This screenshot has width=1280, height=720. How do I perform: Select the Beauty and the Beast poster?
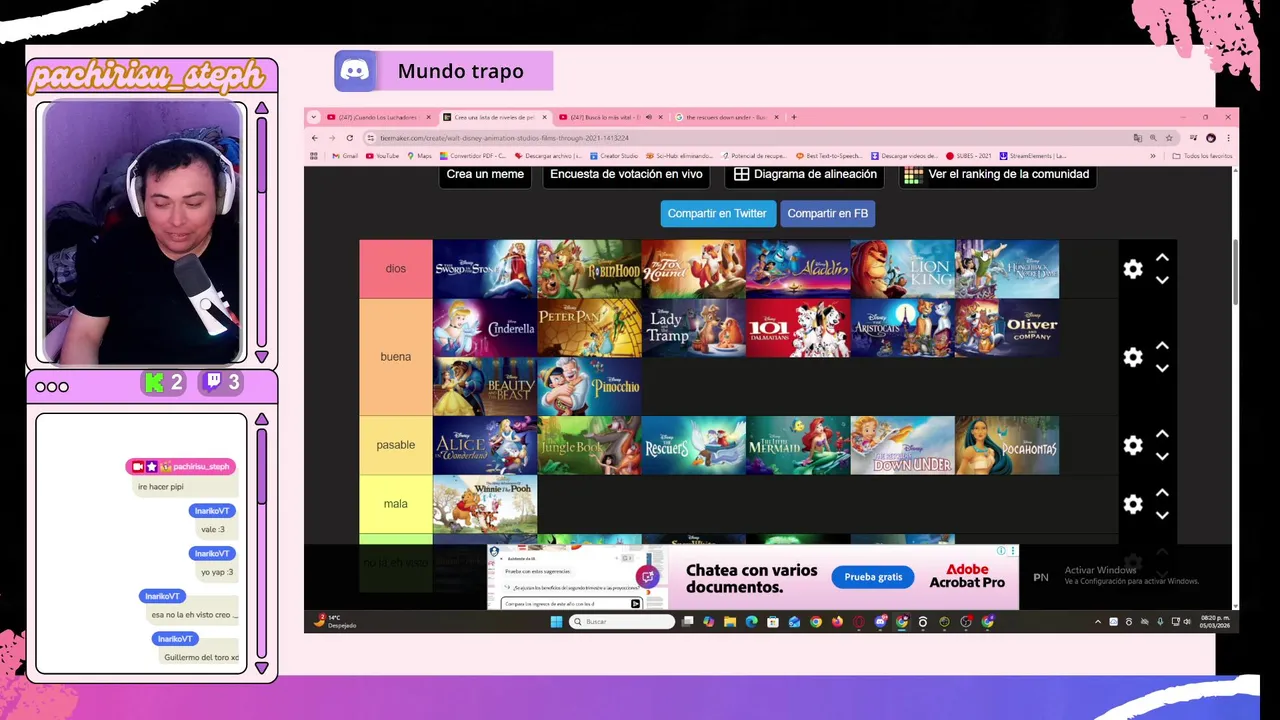[485, 386]
